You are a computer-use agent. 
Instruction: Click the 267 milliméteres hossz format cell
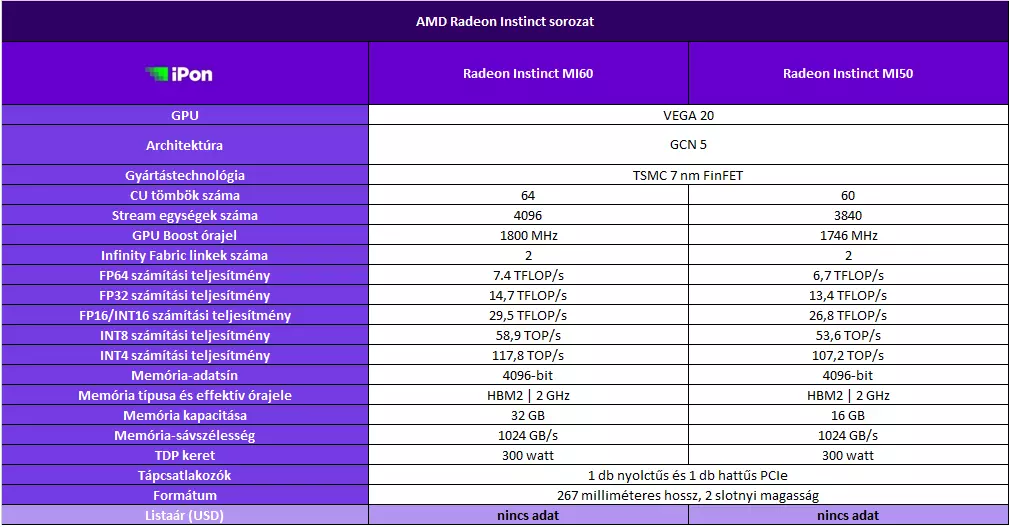[689, 495]
